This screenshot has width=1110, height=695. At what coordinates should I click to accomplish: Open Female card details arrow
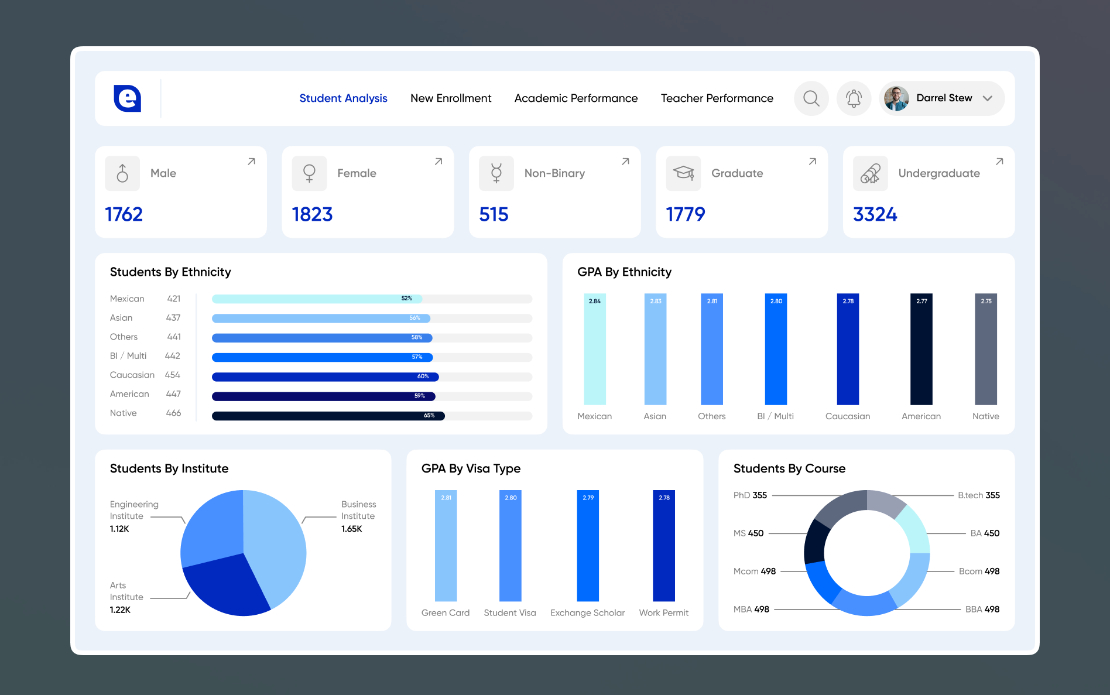pos(438,162)
